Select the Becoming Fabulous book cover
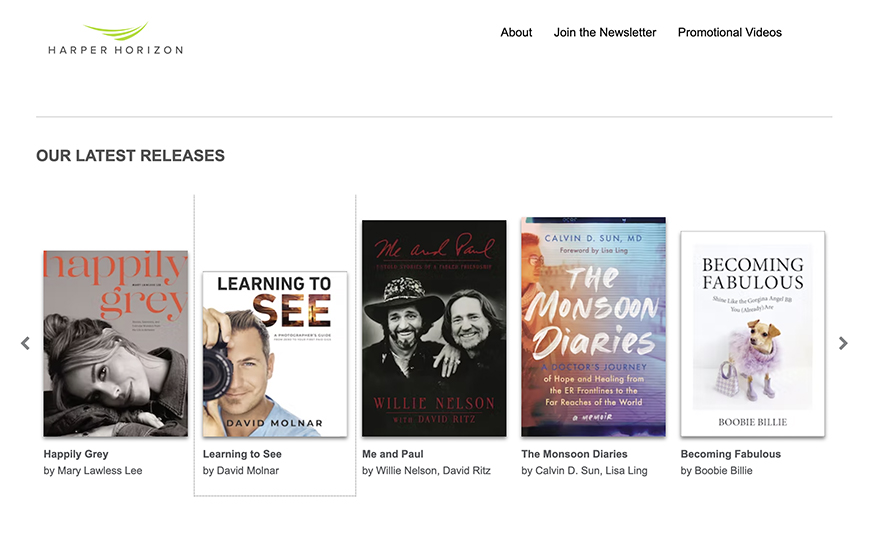The width and height of the screenshot is (870, 535). click(x=752, y=334)
